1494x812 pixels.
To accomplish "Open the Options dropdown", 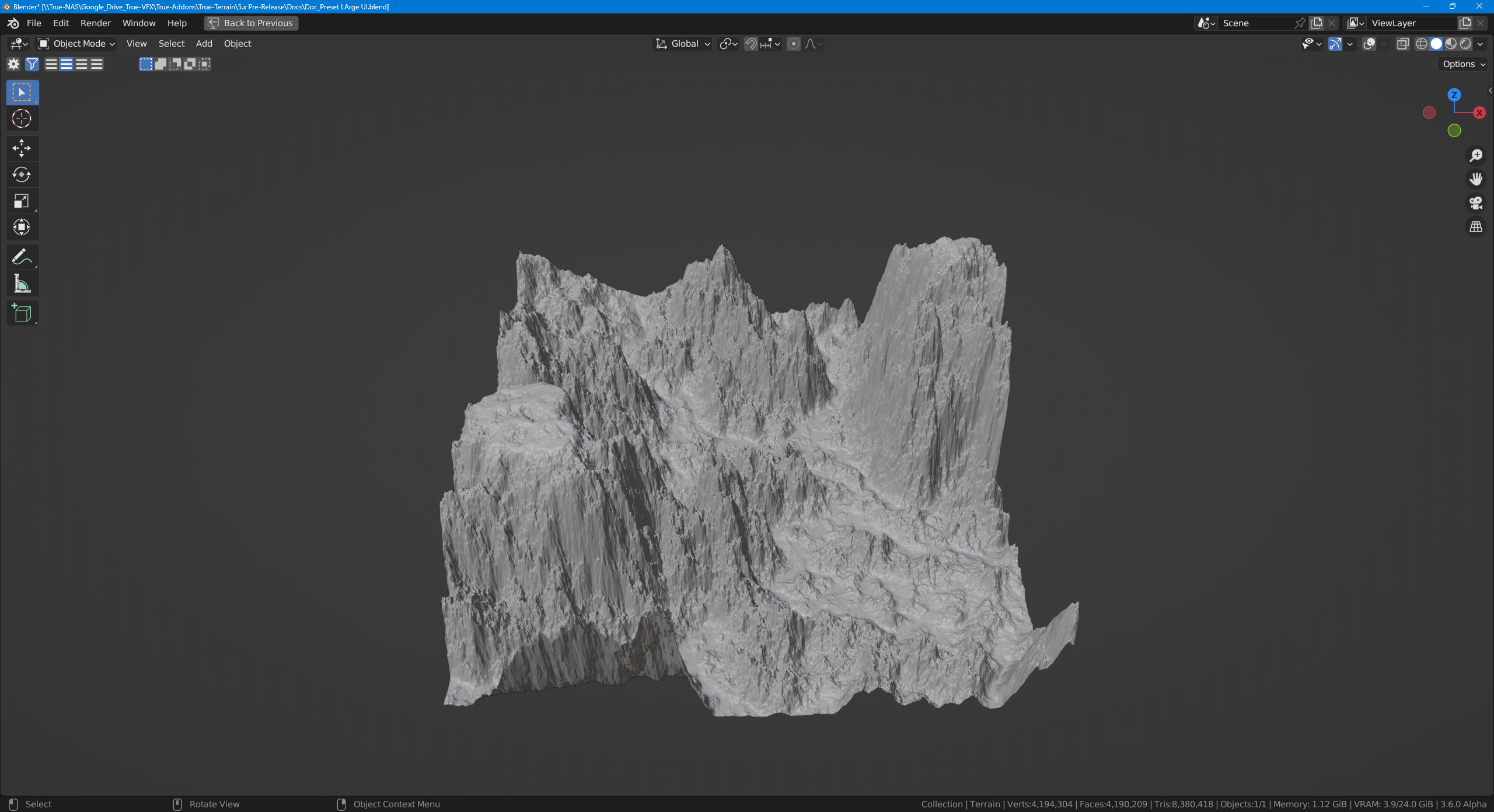I will (x=1464, y=64).
